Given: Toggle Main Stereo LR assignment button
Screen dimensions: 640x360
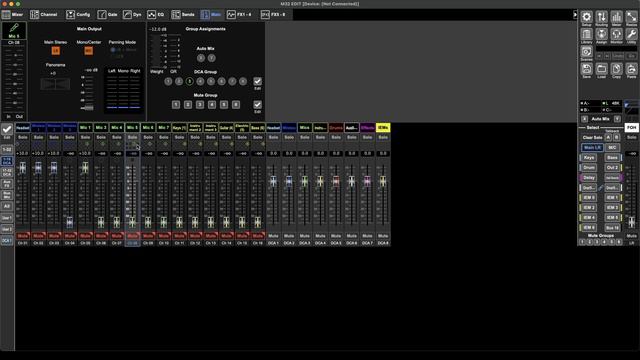Looking at the screenshot, I should click(x=56, y=51).
